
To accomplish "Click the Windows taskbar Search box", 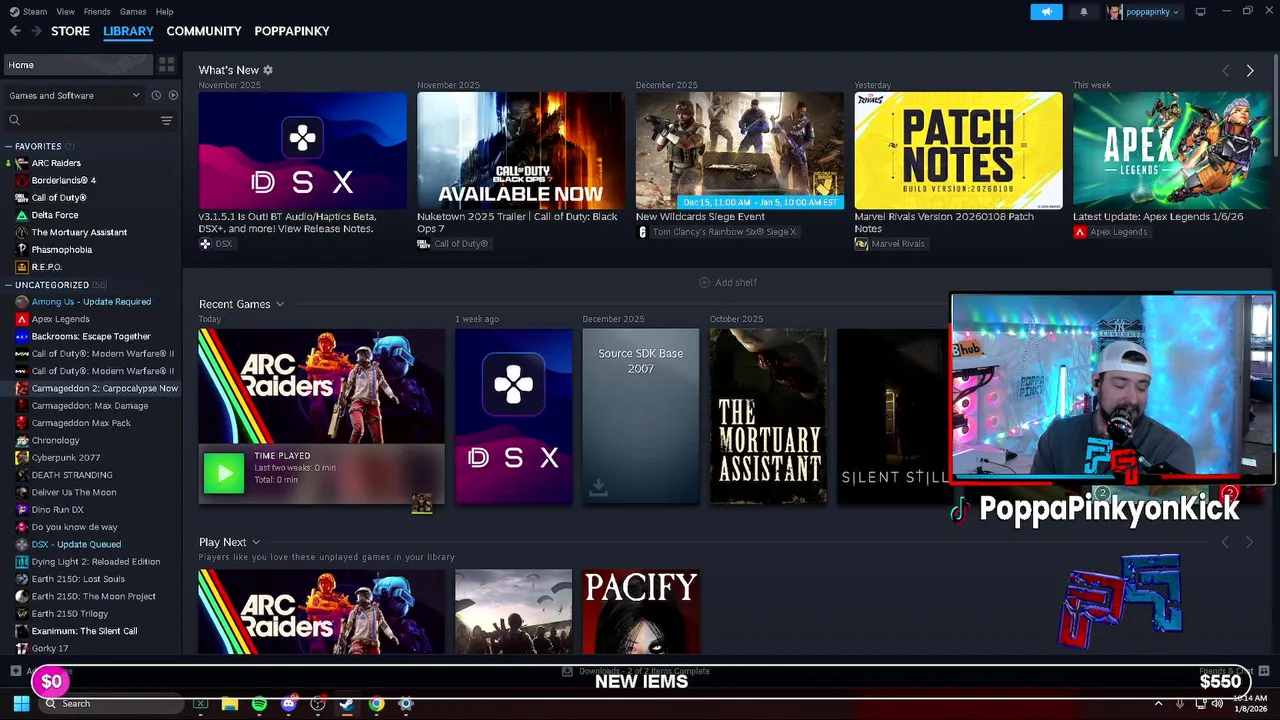I will click(110, 704).
